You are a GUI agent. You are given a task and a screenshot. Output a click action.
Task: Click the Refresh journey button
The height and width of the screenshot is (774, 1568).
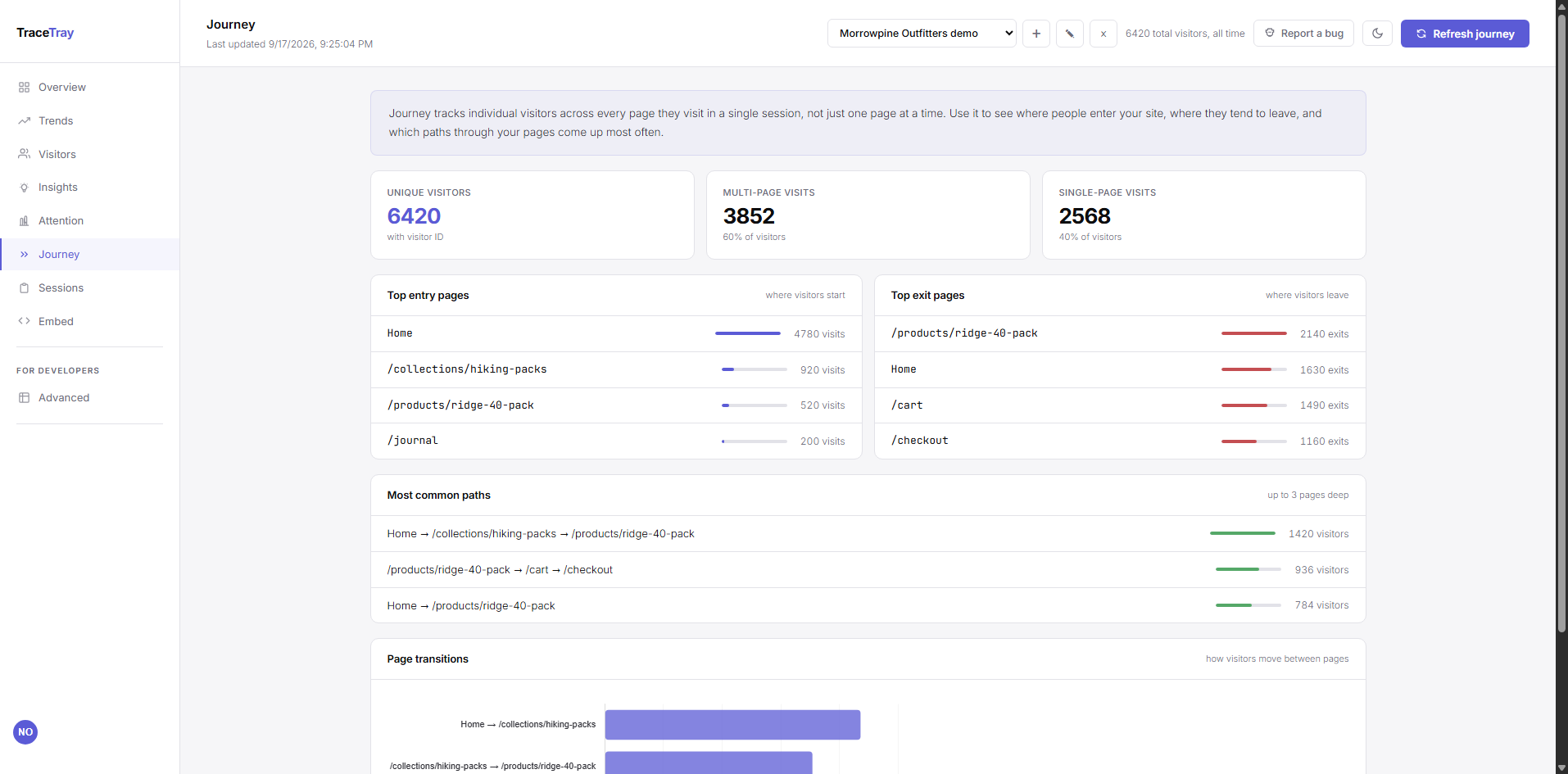(1465, 34)
